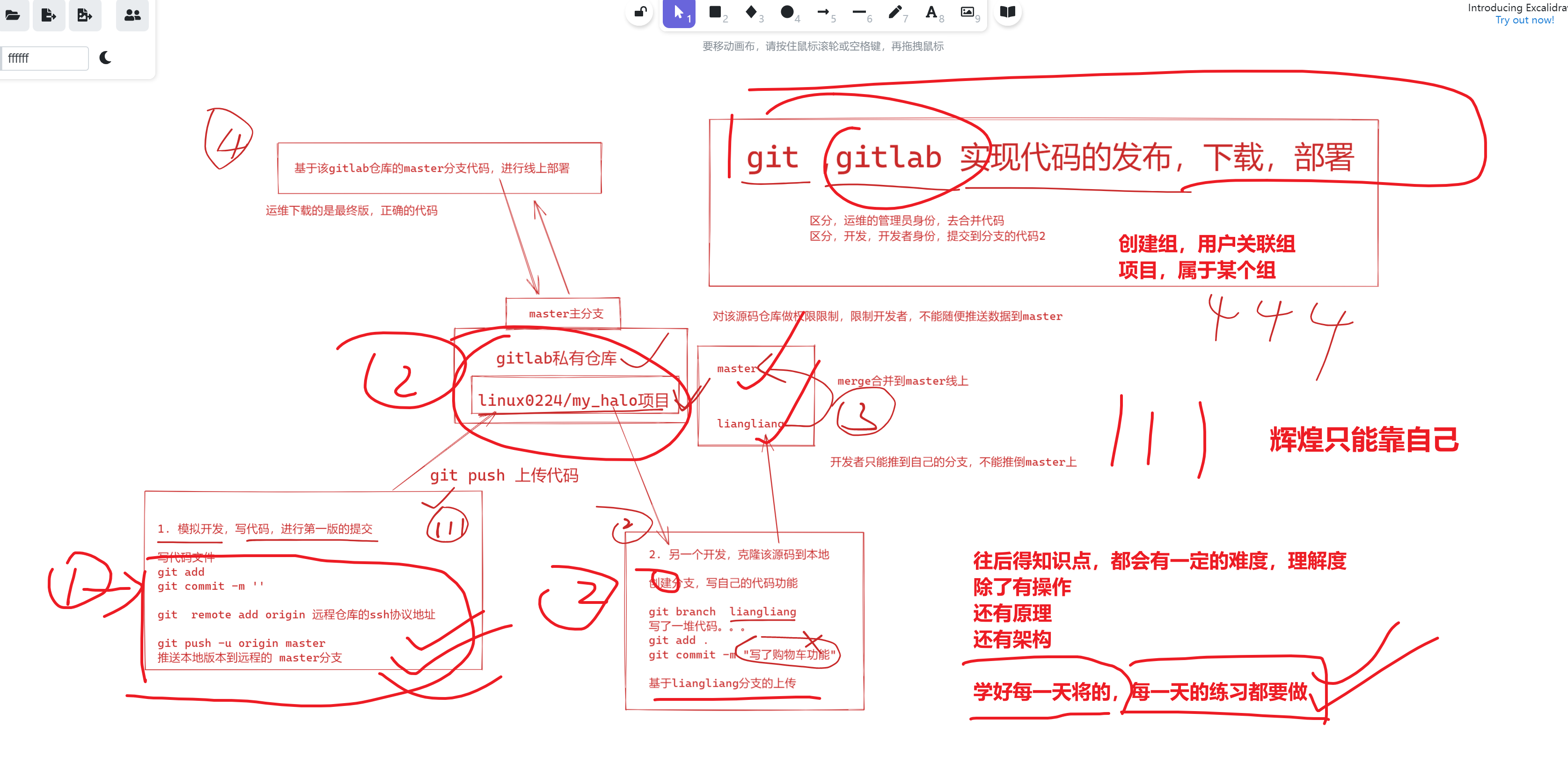
Task: Open the live collaboration people icon
Action: pyautogui.click(x=132, y=15)
